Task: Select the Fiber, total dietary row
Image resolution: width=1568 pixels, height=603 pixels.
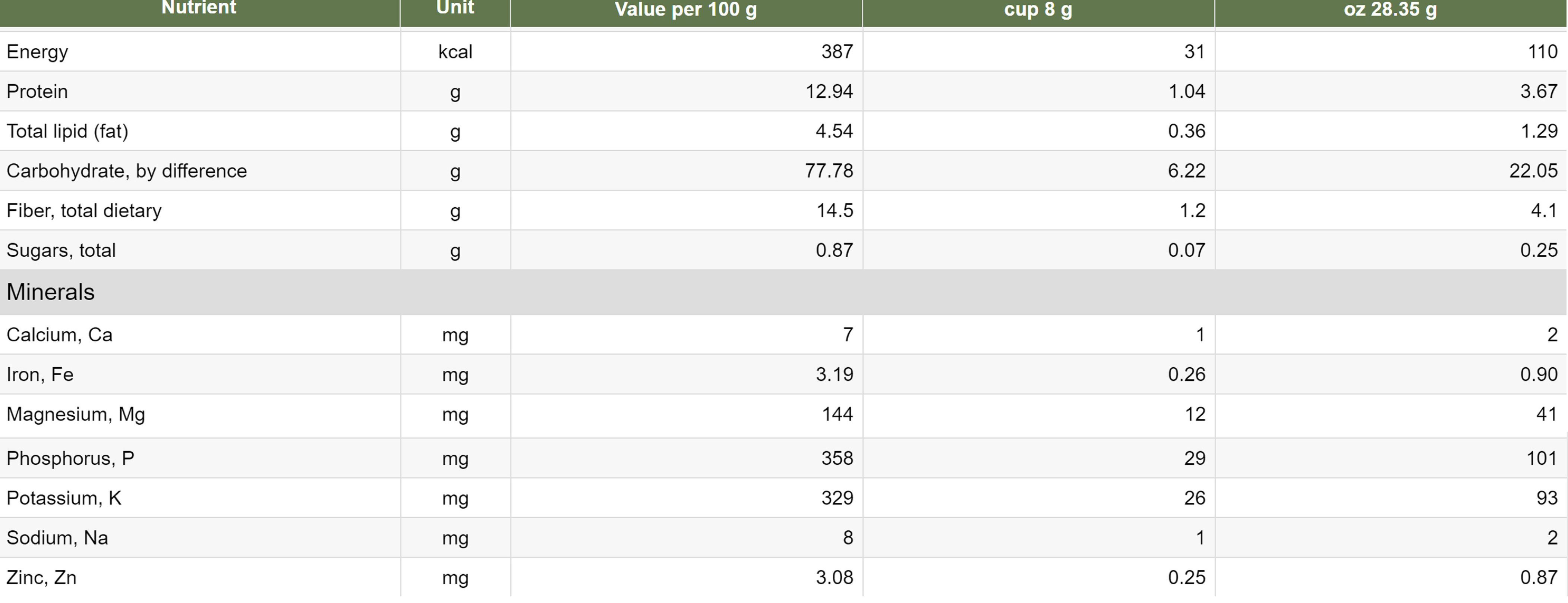Action: pos(784,210)
